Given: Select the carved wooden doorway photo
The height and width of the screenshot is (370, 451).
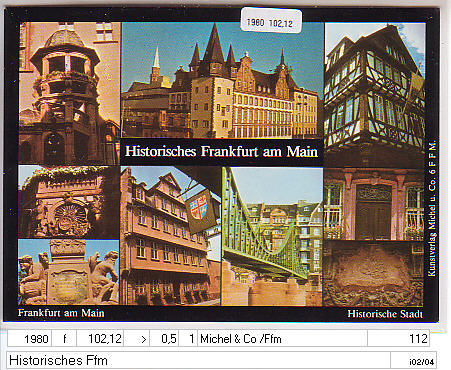Looking at the screenshot, I should (374, 204).
